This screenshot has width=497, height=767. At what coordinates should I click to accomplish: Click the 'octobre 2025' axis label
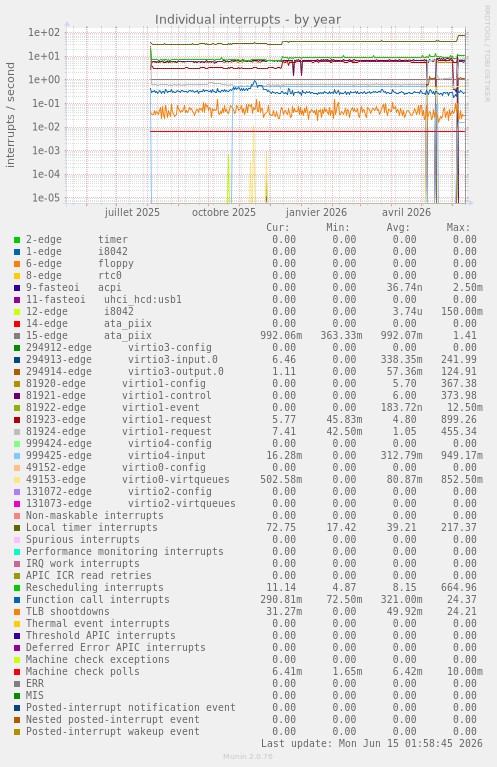pyautogui.click(x=224, y=212)
